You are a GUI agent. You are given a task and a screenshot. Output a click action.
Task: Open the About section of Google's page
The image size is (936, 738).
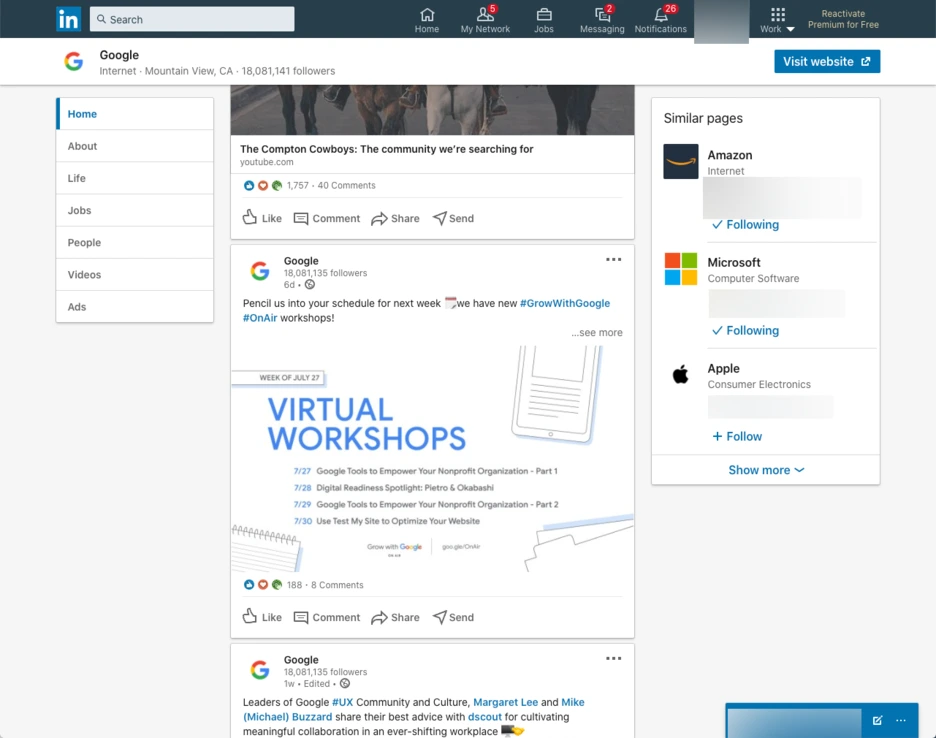pyautogui.click(x=82, y=146)
